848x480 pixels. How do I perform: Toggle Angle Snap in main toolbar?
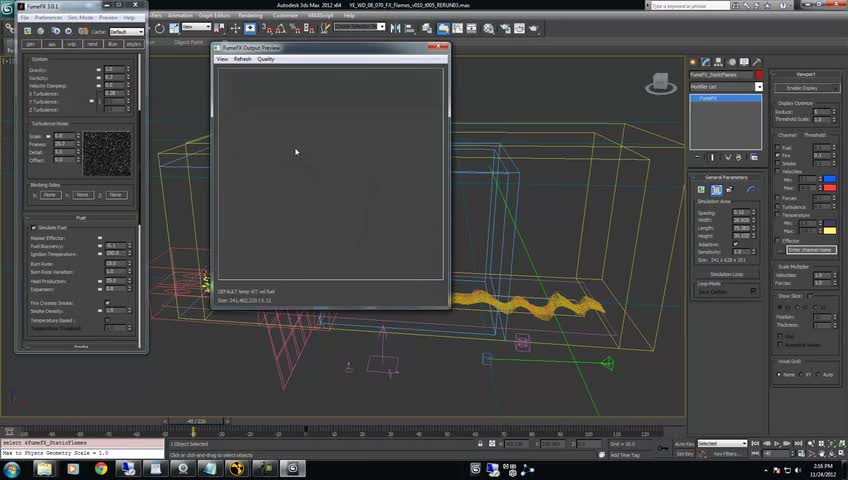pyautogui.click(x=281, y=28)
